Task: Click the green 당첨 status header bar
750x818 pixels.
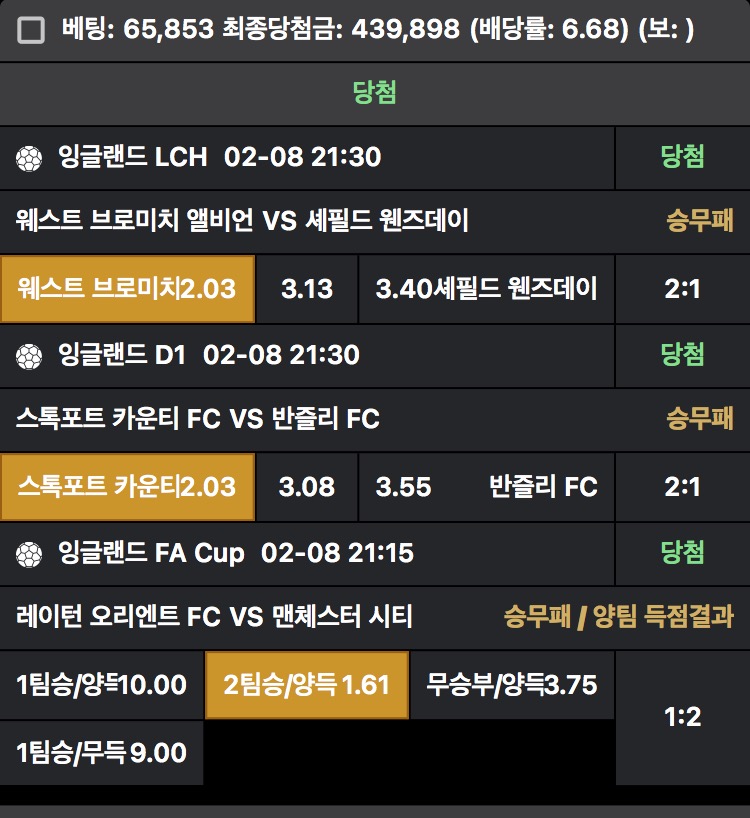Action: click(375, 93)
